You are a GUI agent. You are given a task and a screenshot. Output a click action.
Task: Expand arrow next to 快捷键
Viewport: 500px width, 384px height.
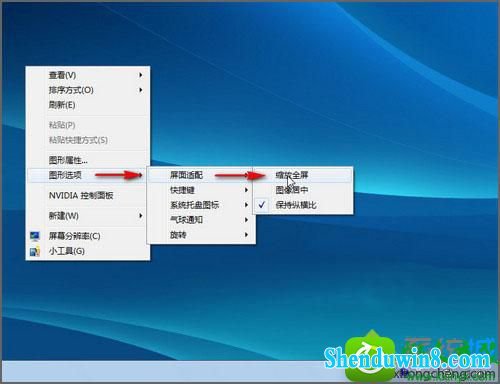coord(246,190)
